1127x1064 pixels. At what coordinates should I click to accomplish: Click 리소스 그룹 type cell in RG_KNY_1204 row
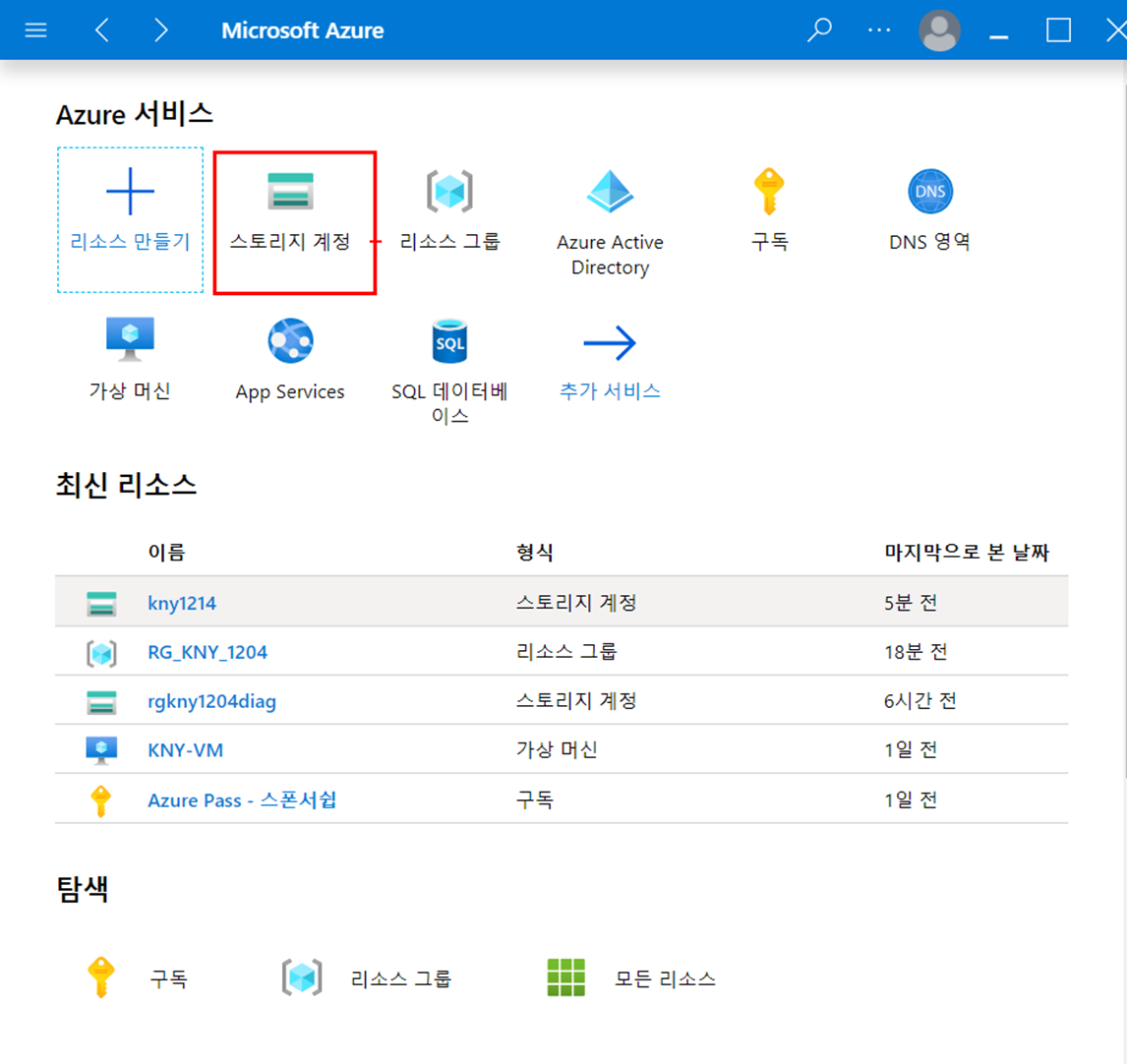tap(566, 652)
